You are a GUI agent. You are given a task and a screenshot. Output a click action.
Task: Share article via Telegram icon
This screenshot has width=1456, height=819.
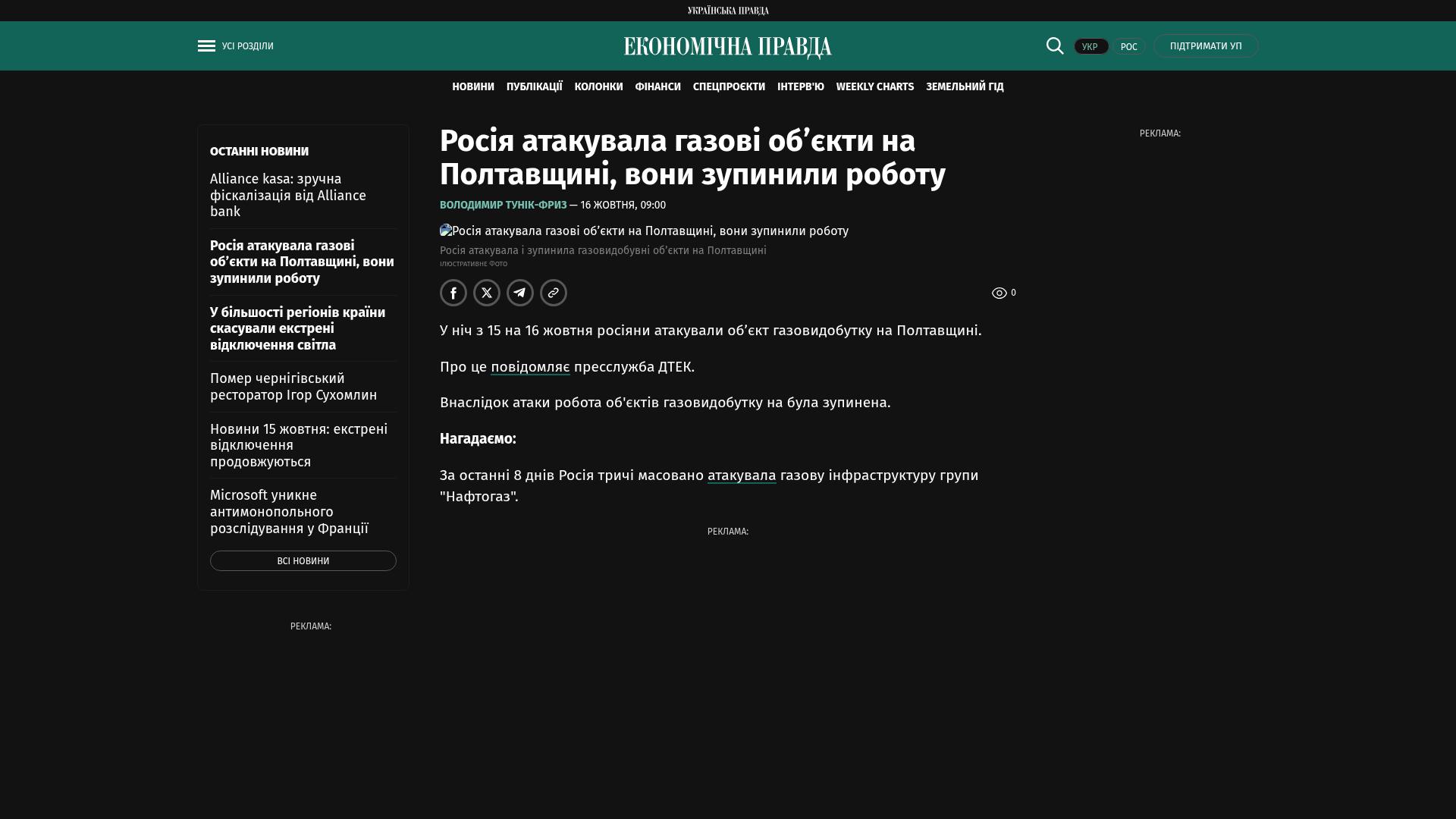[x=520, y=293]
